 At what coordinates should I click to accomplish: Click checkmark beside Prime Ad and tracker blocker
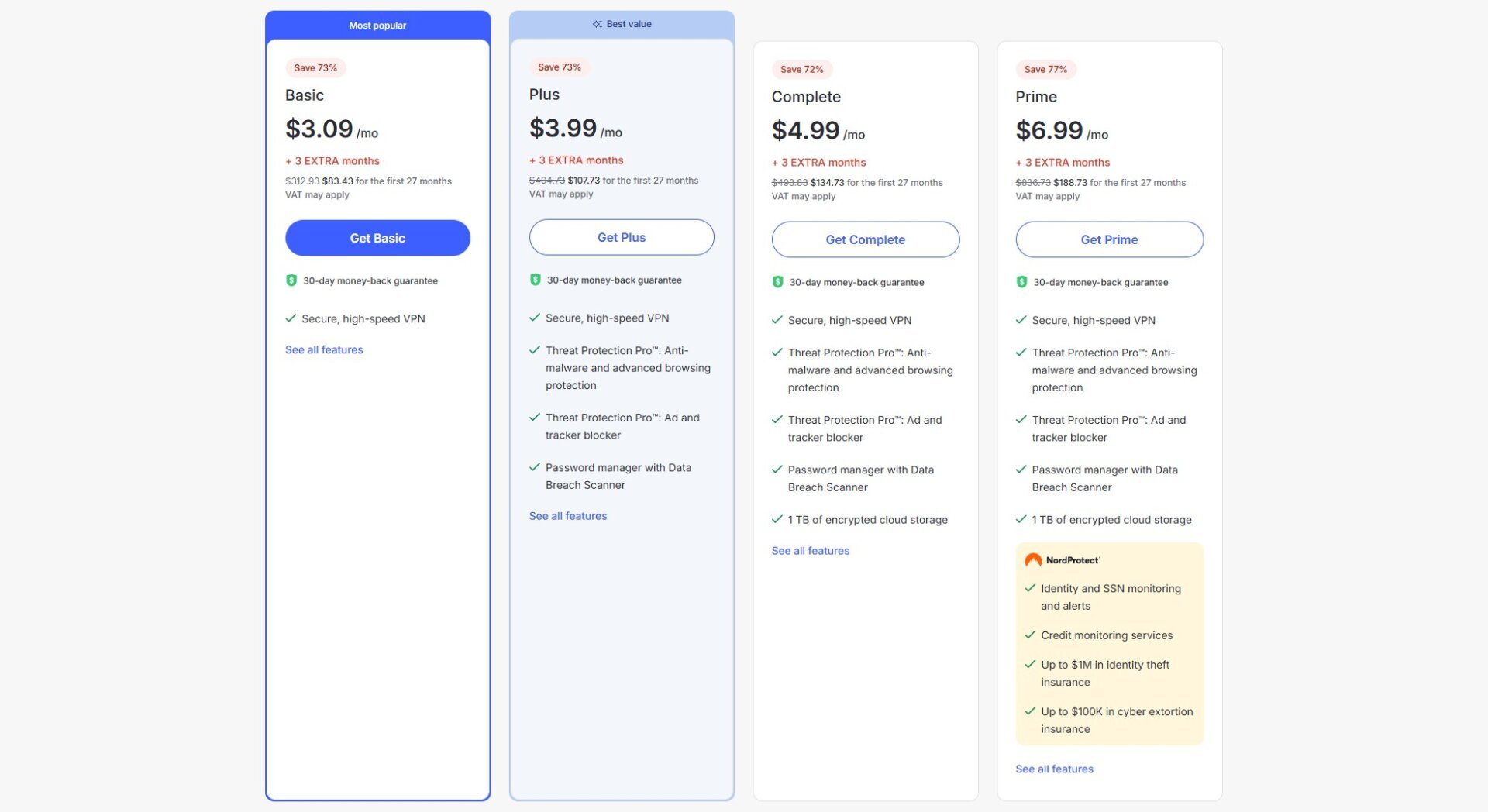coord(1021,420)
